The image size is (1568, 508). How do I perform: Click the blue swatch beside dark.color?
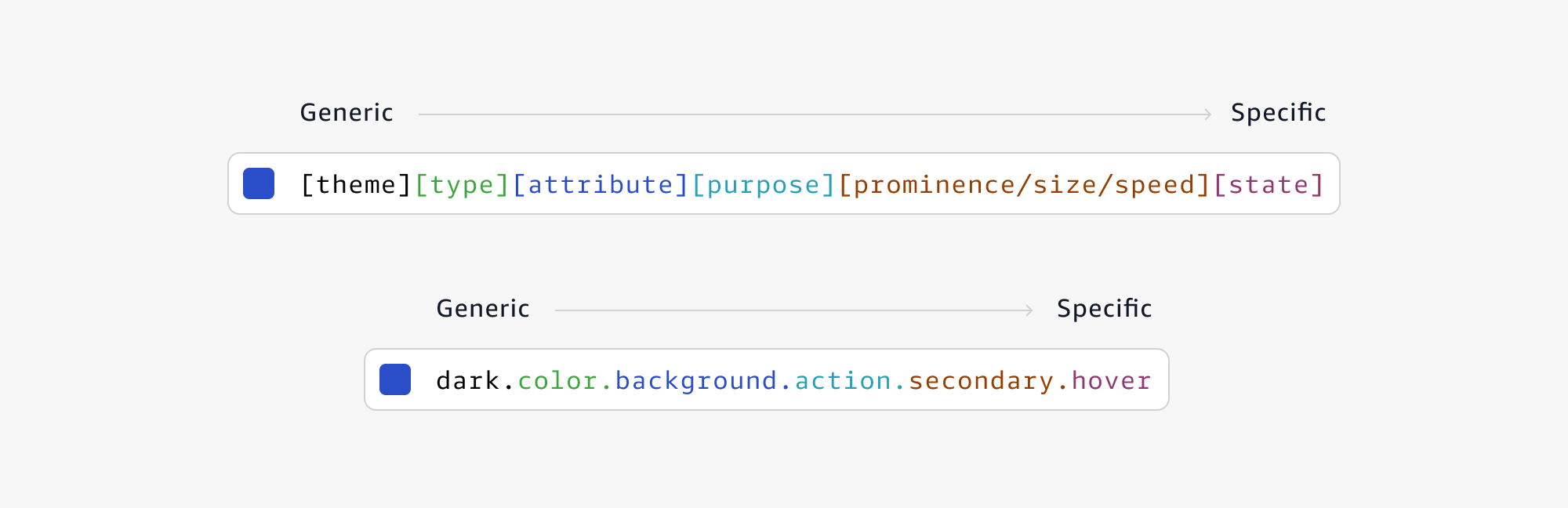click(x=395, y=379)
